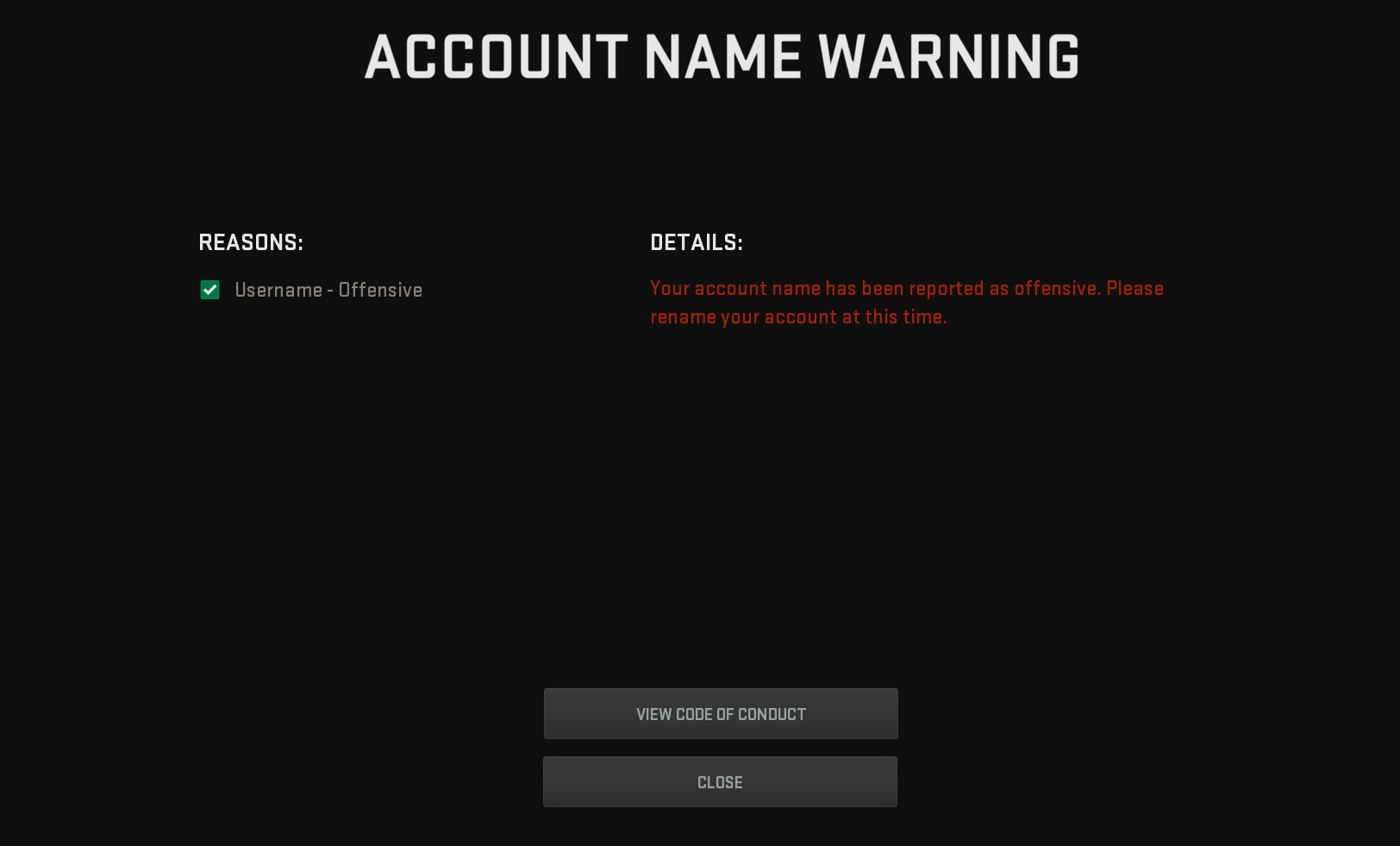Close the account name warning dialog
This screenshot has height=846, width=1400.
click(720, 782)
